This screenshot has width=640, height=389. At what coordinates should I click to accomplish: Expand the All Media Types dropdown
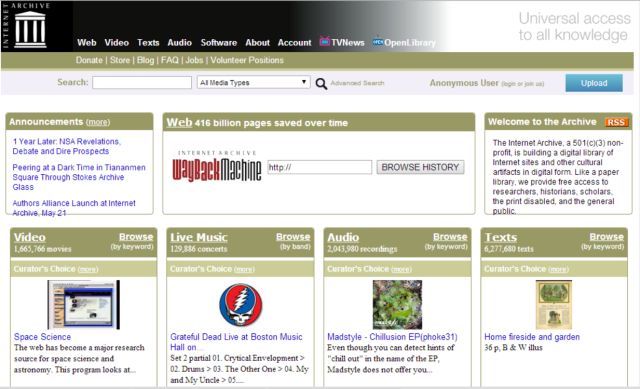(253, 82)
